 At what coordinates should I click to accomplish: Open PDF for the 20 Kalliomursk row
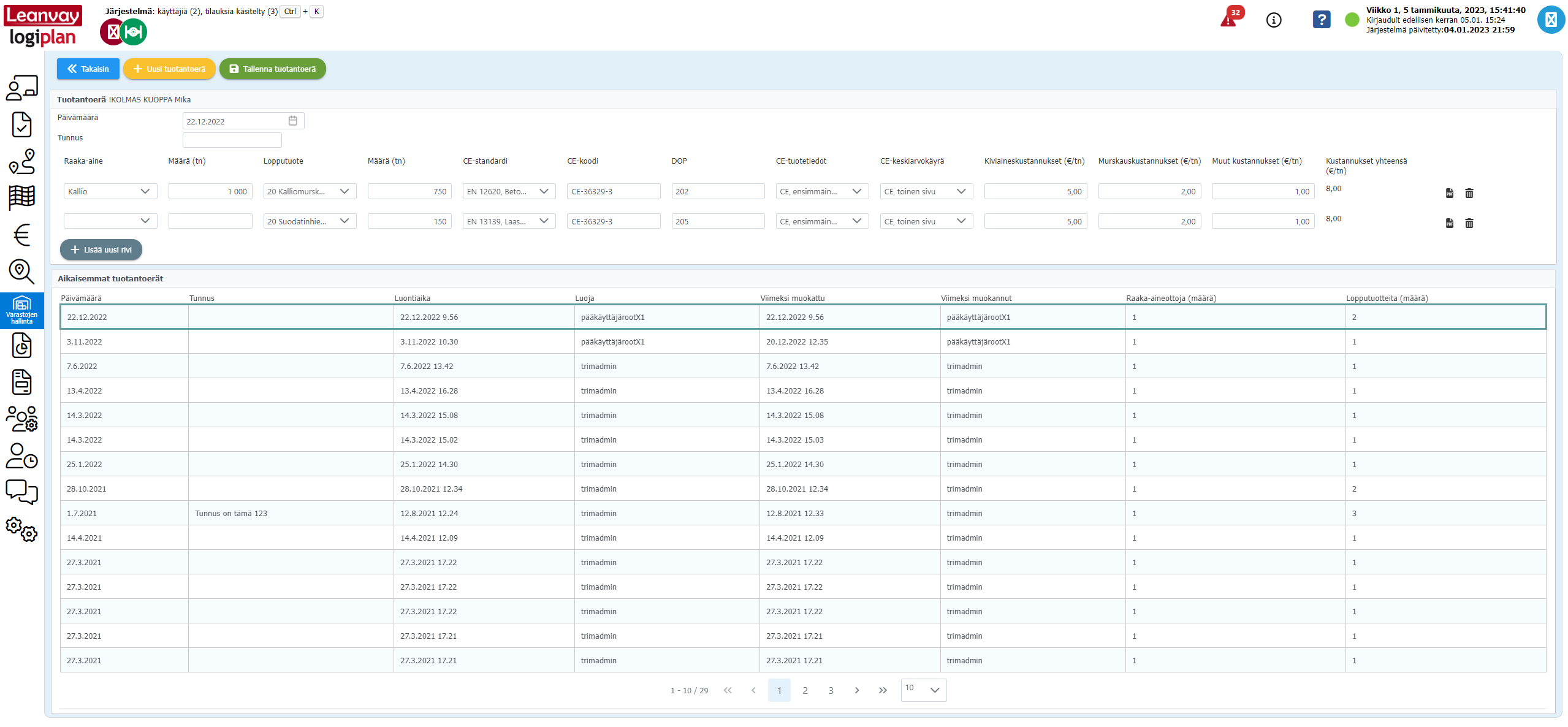(x=1450, y=193)
